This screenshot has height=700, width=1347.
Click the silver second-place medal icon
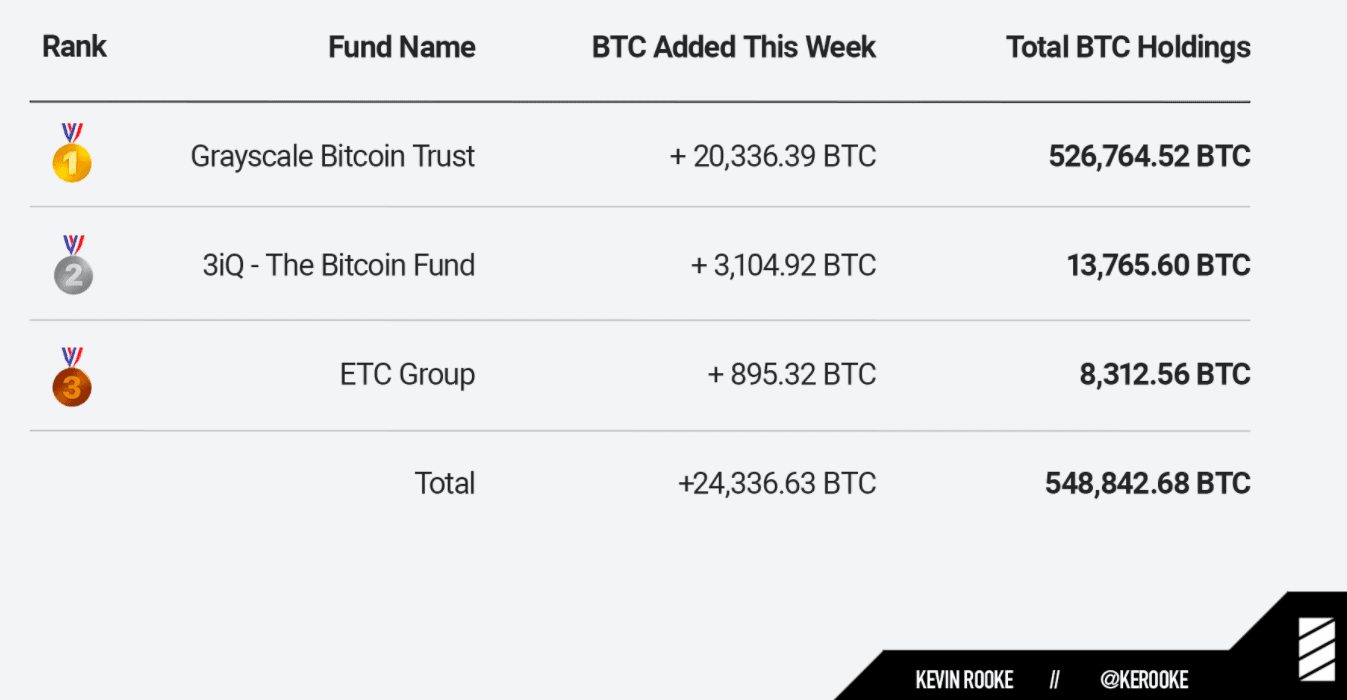pyautogui.click(x=72, y=266)
